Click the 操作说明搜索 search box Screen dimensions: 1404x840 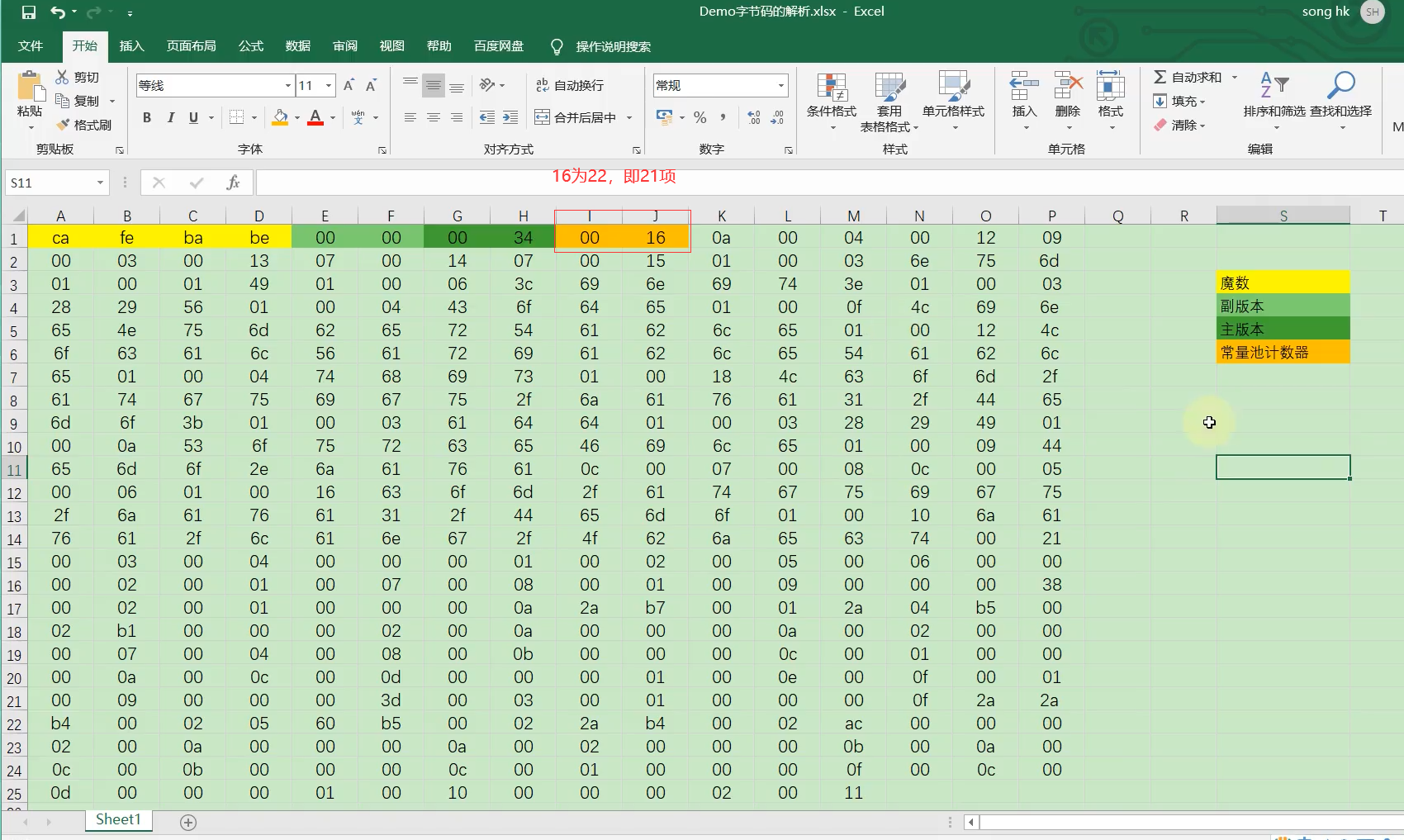click(613, 46)
